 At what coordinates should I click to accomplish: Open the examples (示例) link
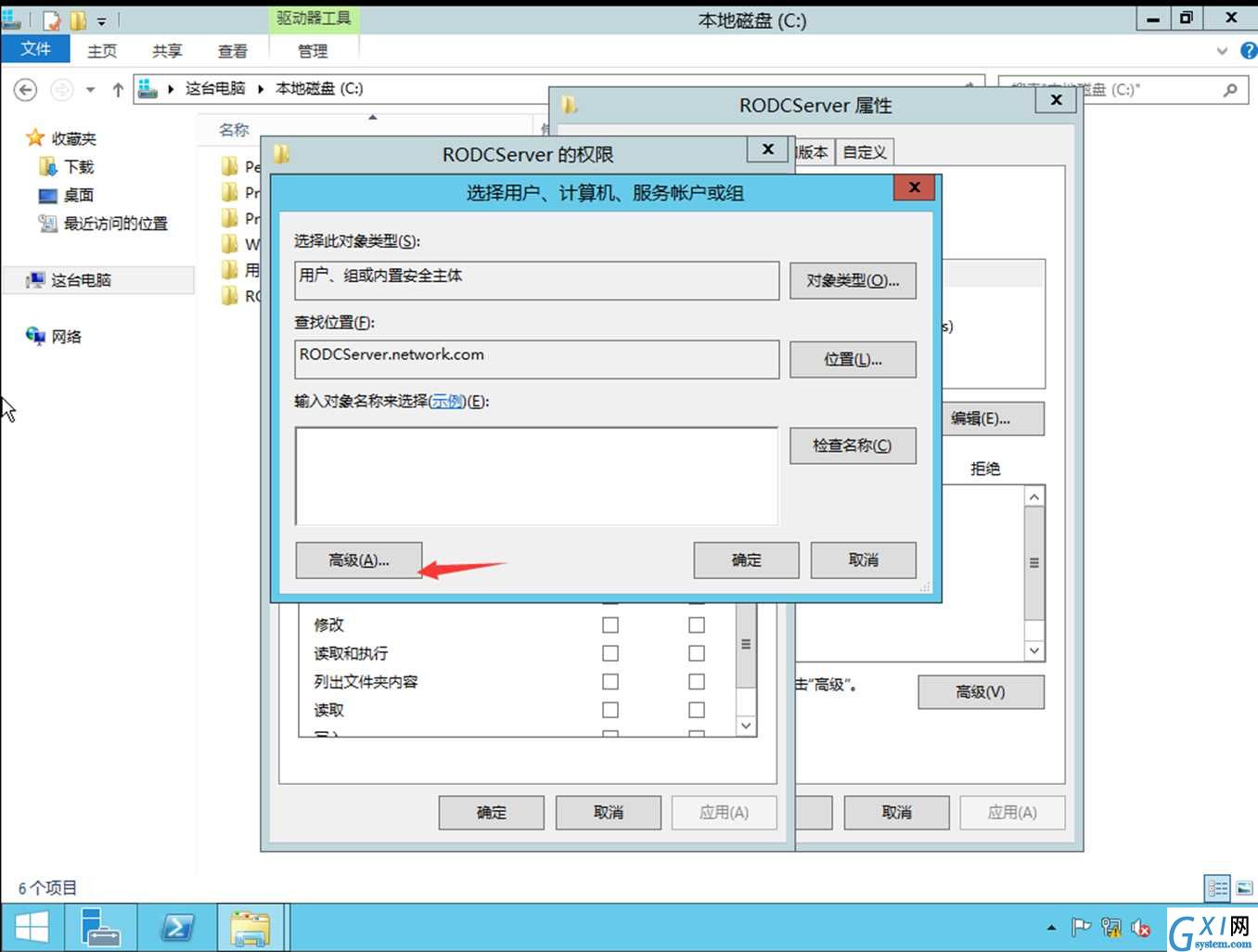(x=446, y=401)
